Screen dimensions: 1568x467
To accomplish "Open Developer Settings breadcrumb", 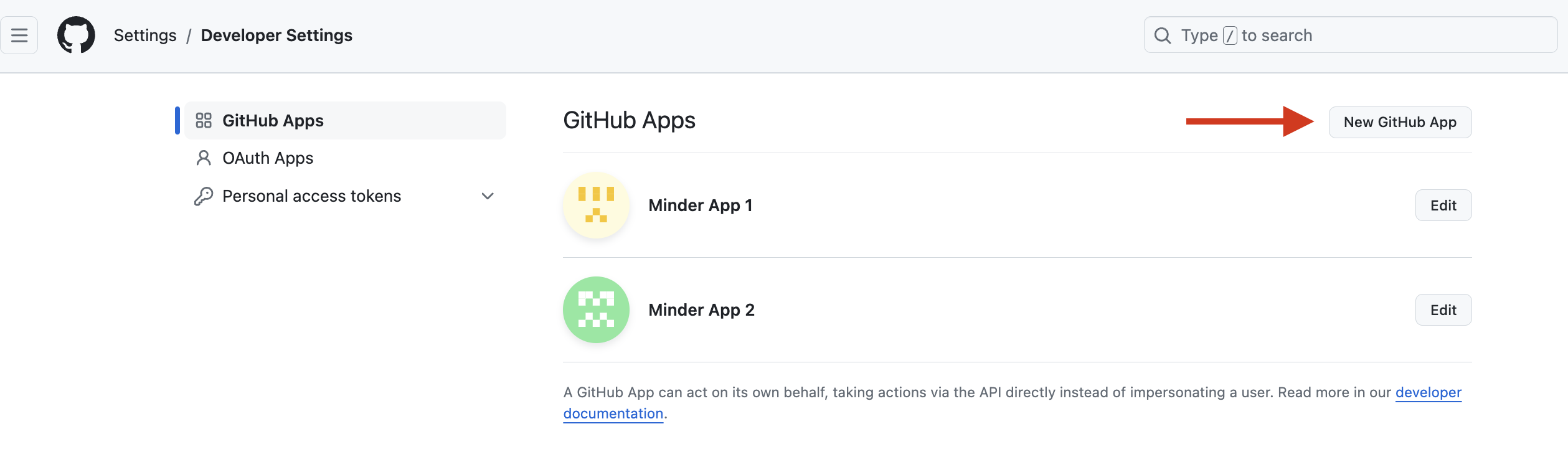I will 276,35.
